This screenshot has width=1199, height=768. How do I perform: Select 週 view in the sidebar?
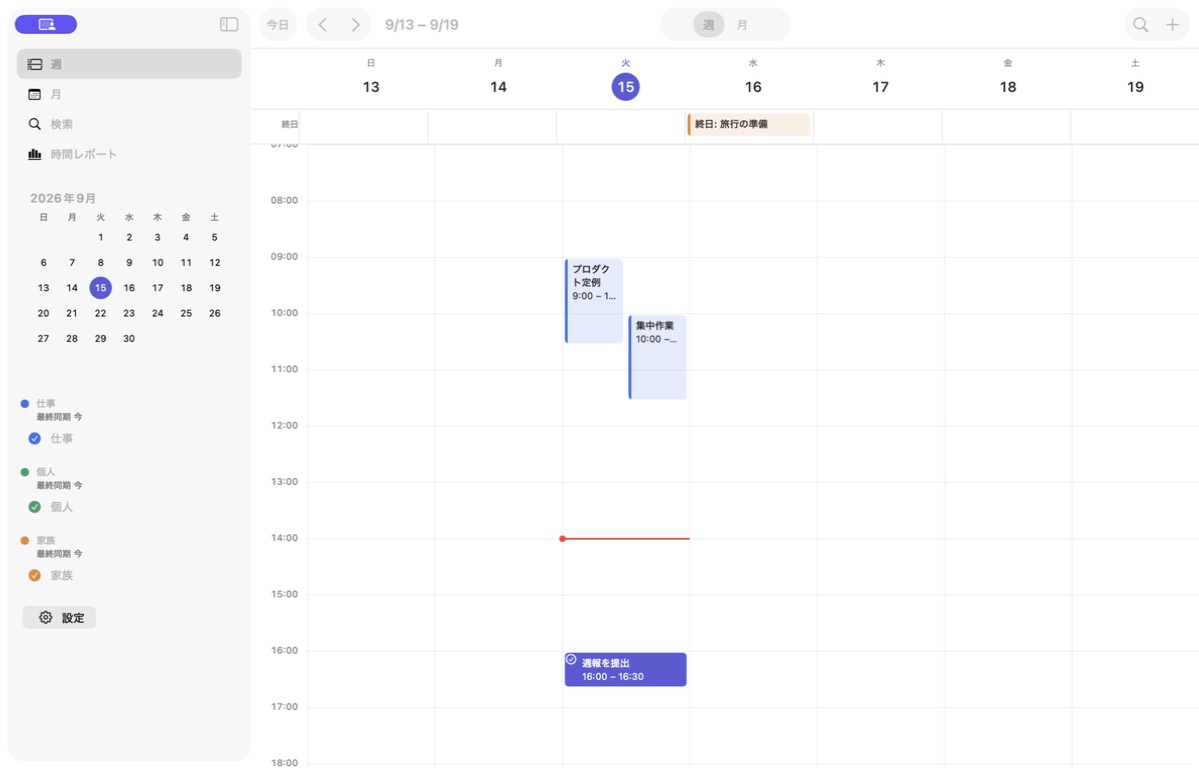tap(129, 64)
